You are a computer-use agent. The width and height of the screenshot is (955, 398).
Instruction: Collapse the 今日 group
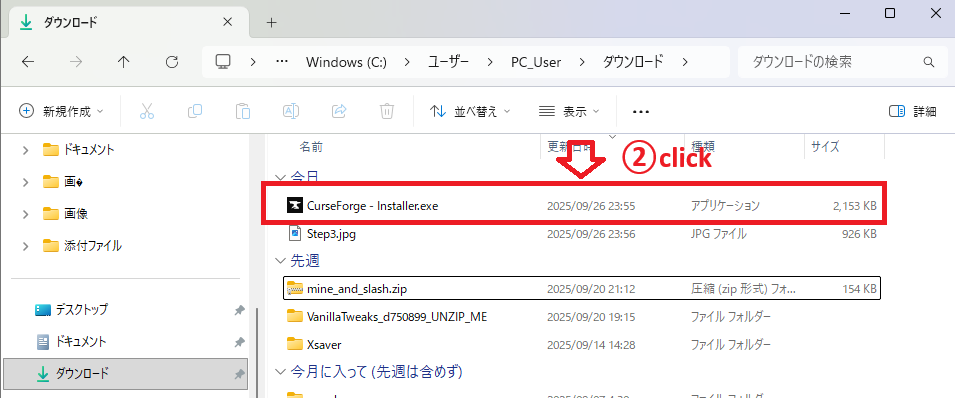[x=280, y=177]
